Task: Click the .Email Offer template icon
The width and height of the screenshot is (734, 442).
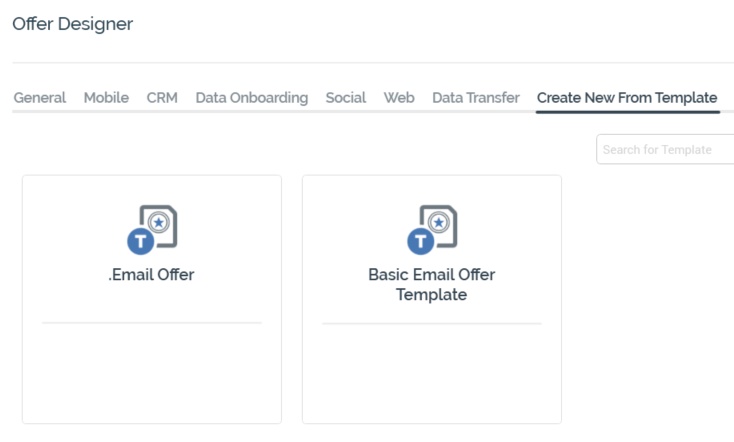Action: pyautogui.click(x=153, y=229)
